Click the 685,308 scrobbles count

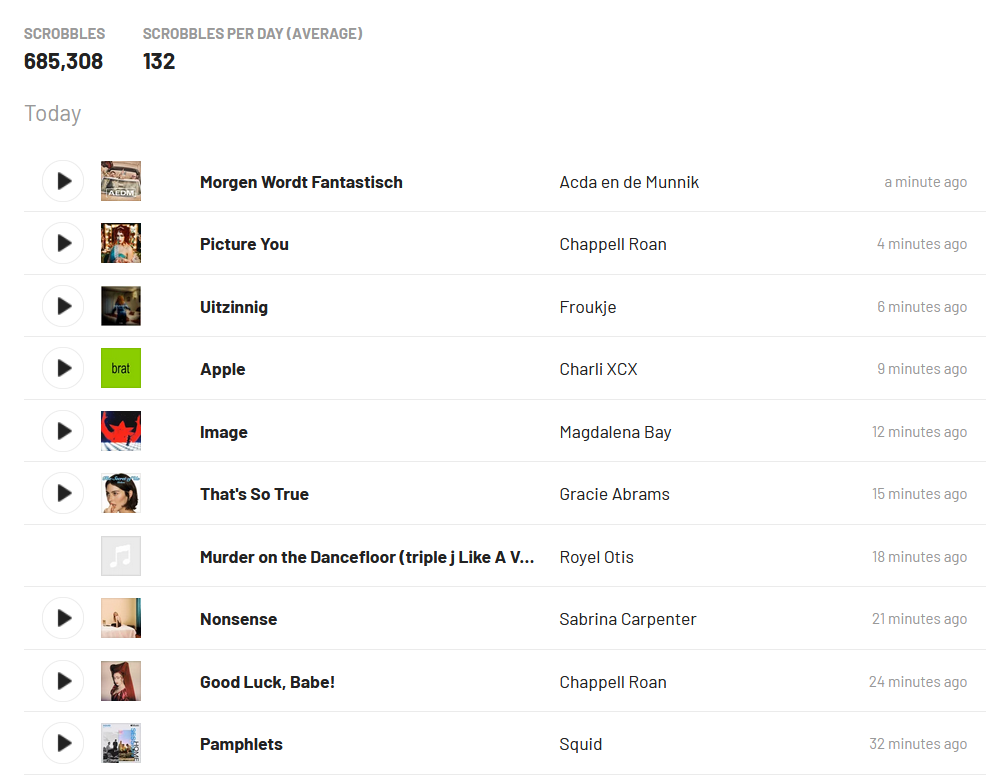click(63, 61)
